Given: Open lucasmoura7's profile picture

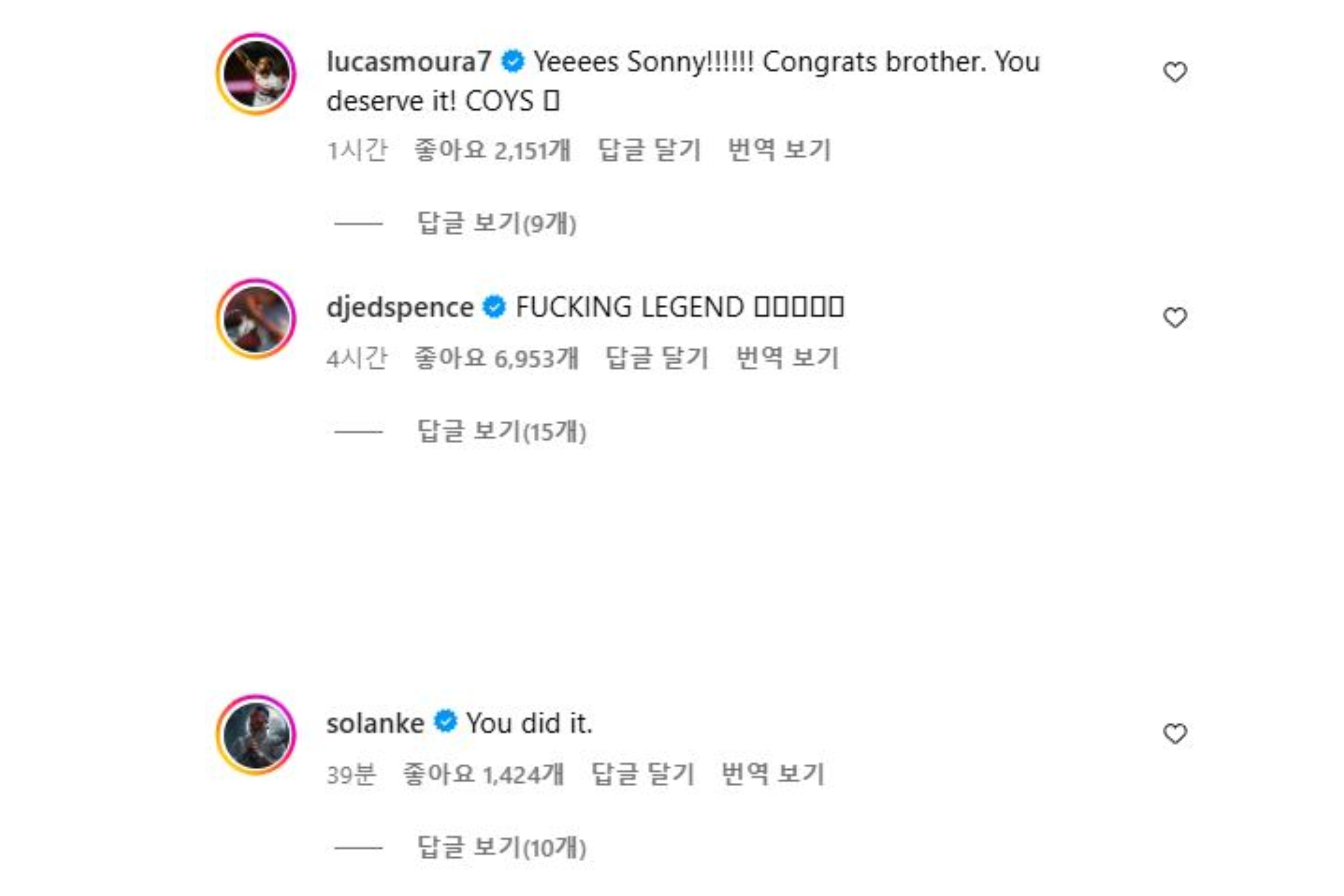Looking at the screenshot, I should pyautogui.click(x=256, y=73).
